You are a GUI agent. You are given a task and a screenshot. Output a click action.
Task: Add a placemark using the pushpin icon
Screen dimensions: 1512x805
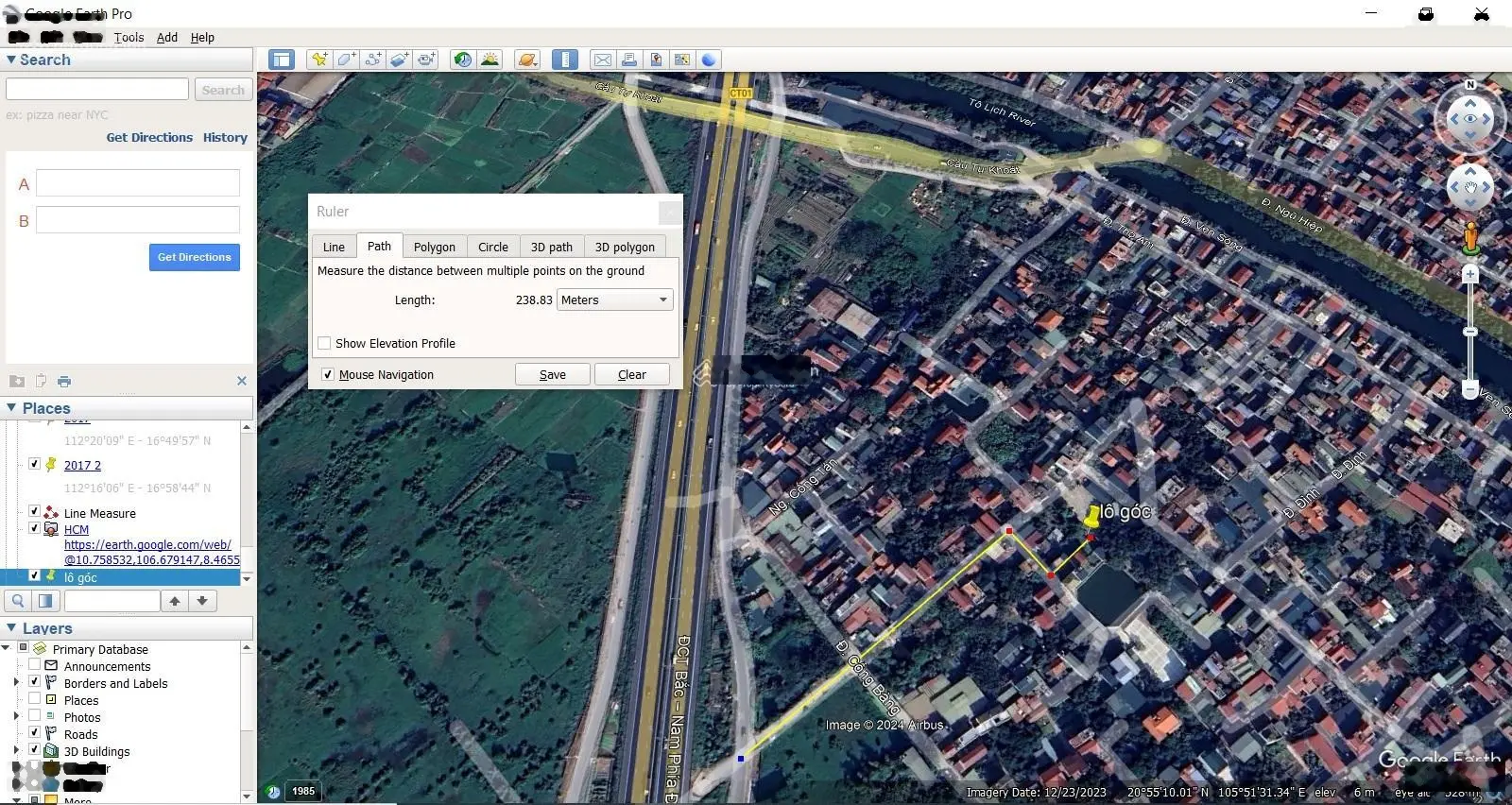coord(319,60)
